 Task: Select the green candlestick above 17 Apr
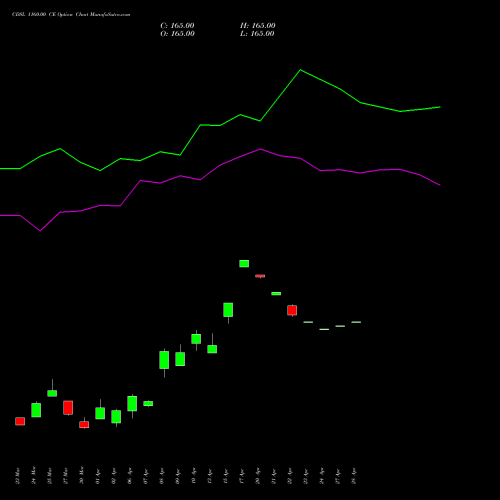tap(244, 264)
